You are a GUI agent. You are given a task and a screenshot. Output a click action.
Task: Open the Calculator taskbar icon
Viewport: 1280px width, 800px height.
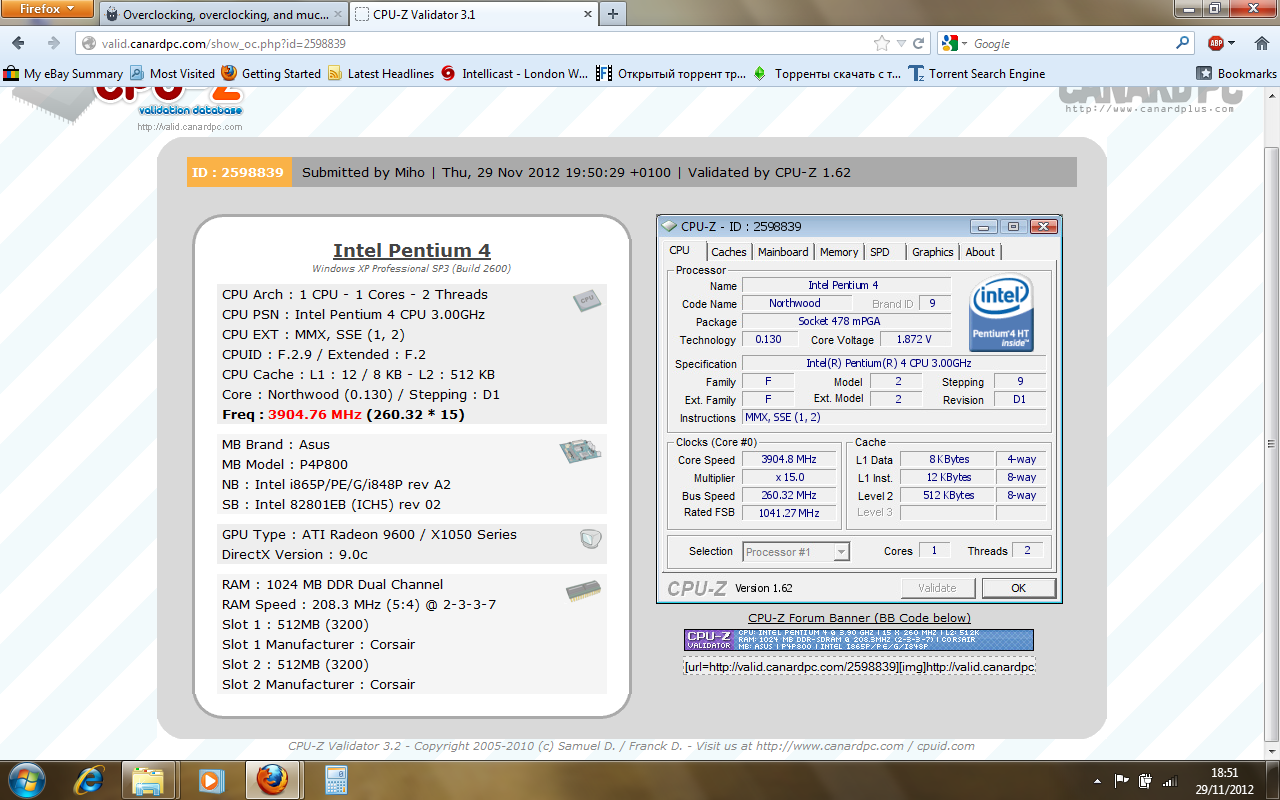tap(335, 780)
